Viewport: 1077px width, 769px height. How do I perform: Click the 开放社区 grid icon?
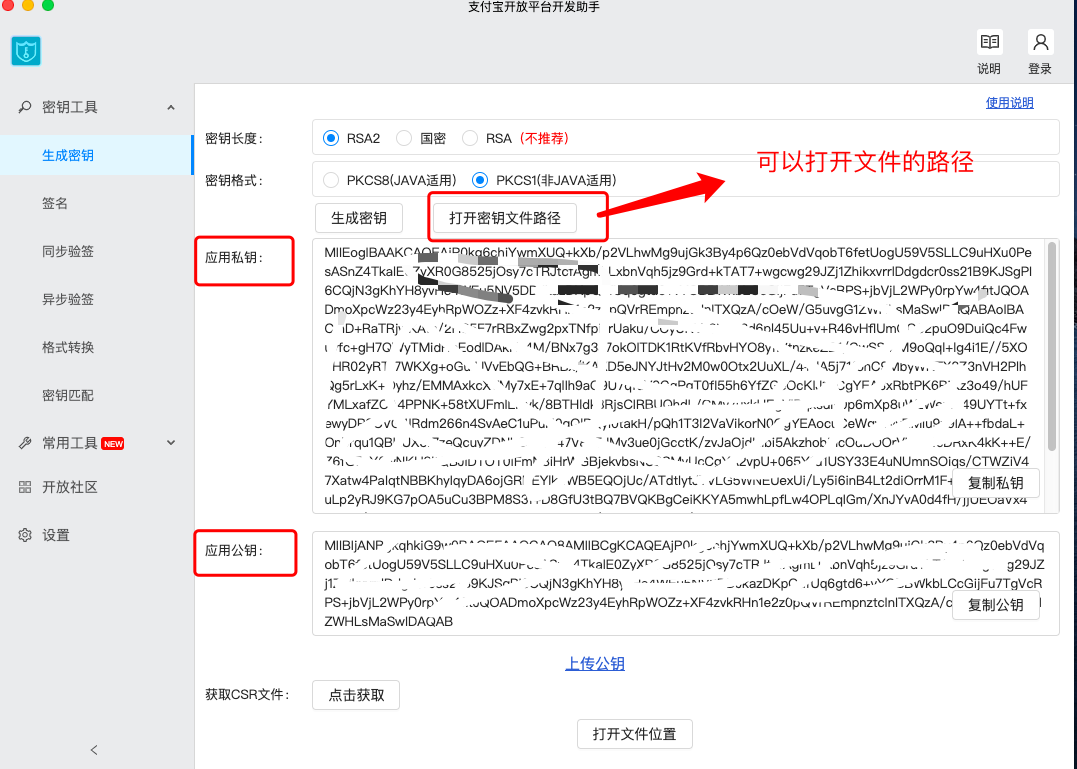click(x=25, y=487)
